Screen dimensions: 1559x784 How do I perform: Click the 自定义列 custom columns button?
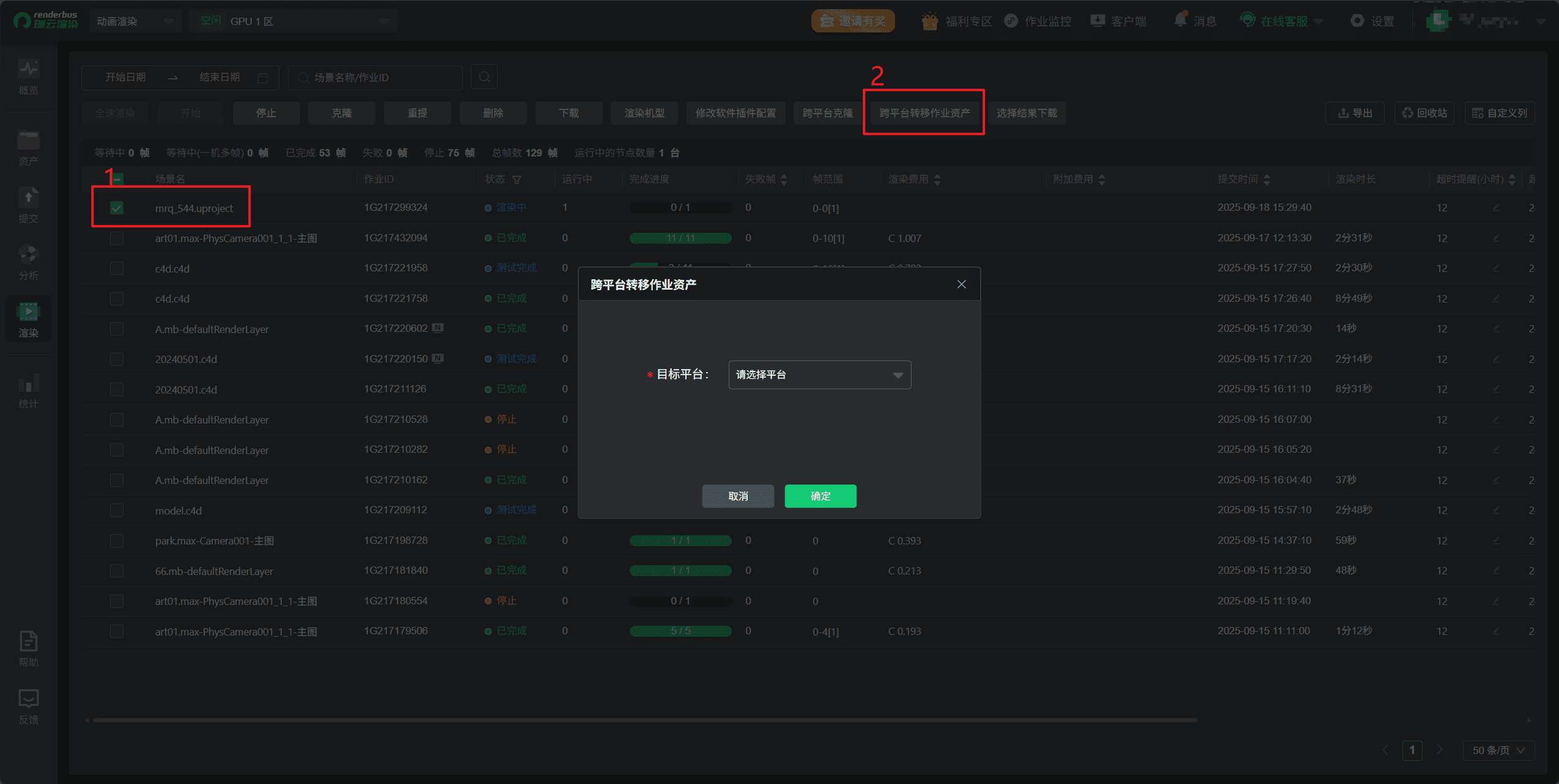pos(1499,113)
